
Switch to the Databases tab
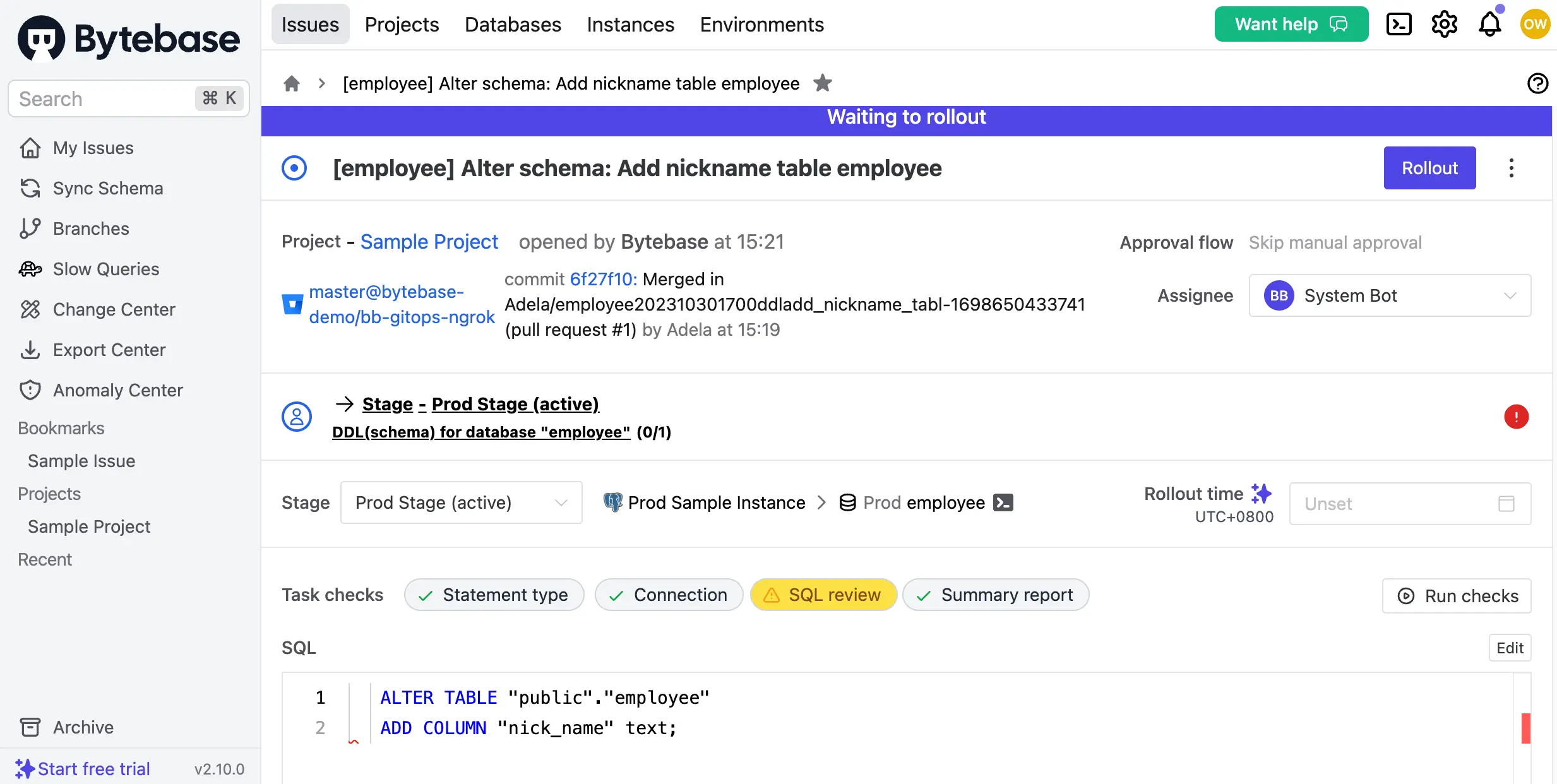(x=513, y=25)
